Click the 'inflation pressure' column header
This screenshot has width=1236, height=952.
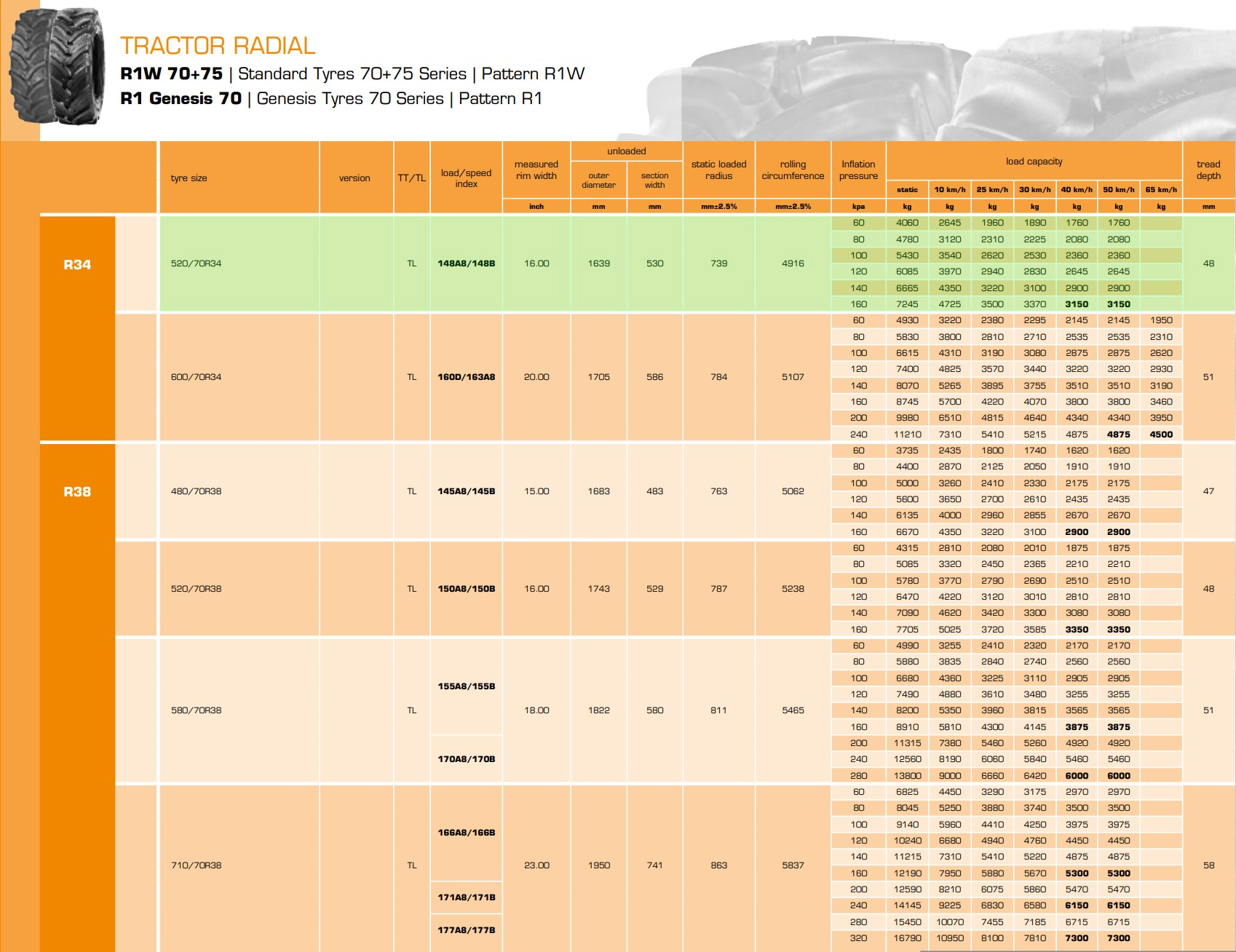click(858, 170)
